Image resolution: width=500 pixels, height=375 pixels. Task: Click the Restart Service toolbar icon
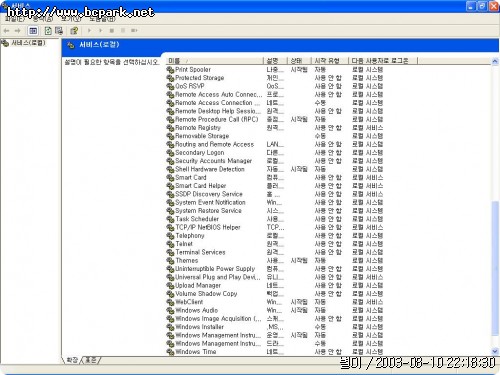[x=134, y=31]
